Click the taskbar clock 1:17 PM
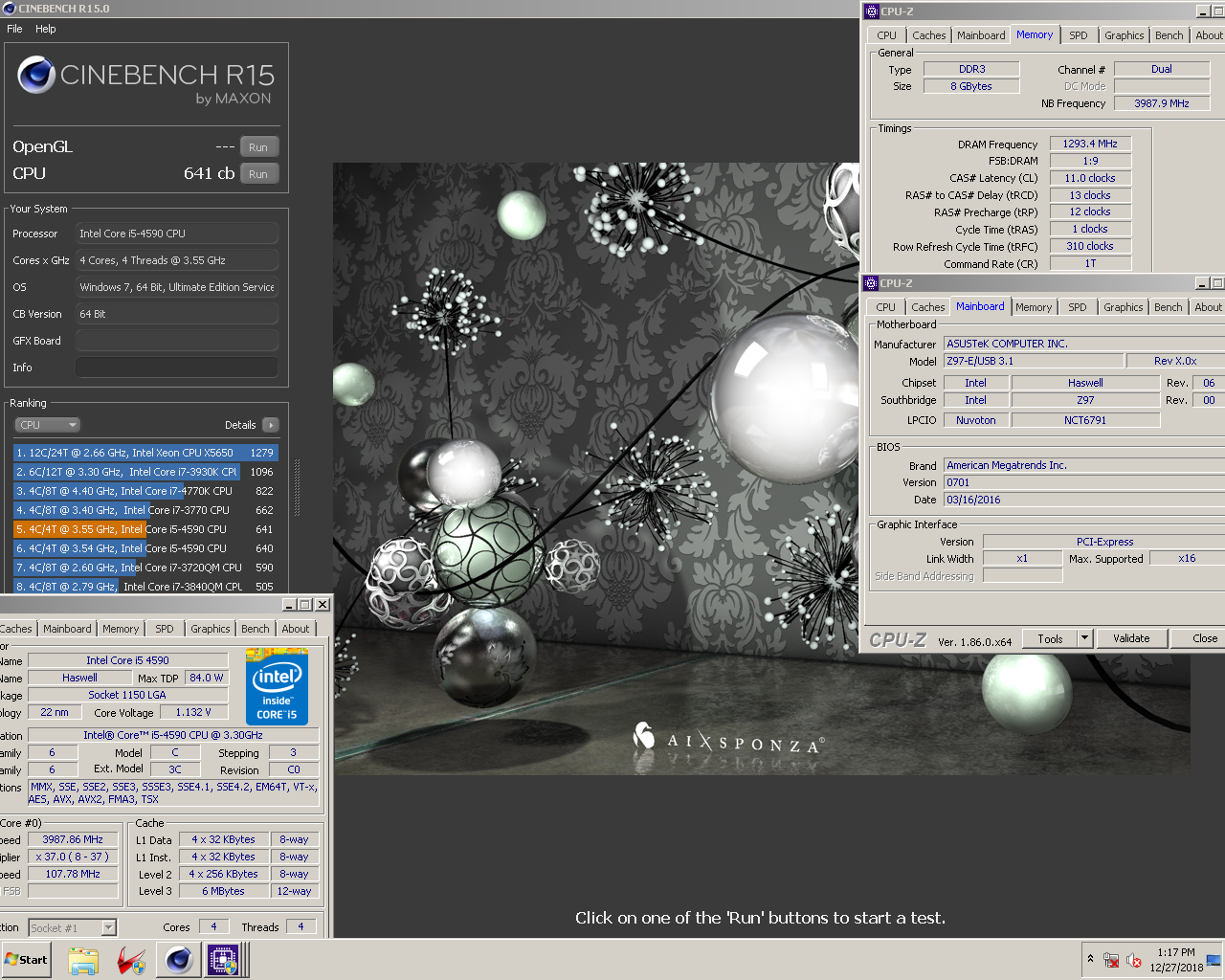Image resolution: width=1225 pixels, height=980 pixels. 1175,952
